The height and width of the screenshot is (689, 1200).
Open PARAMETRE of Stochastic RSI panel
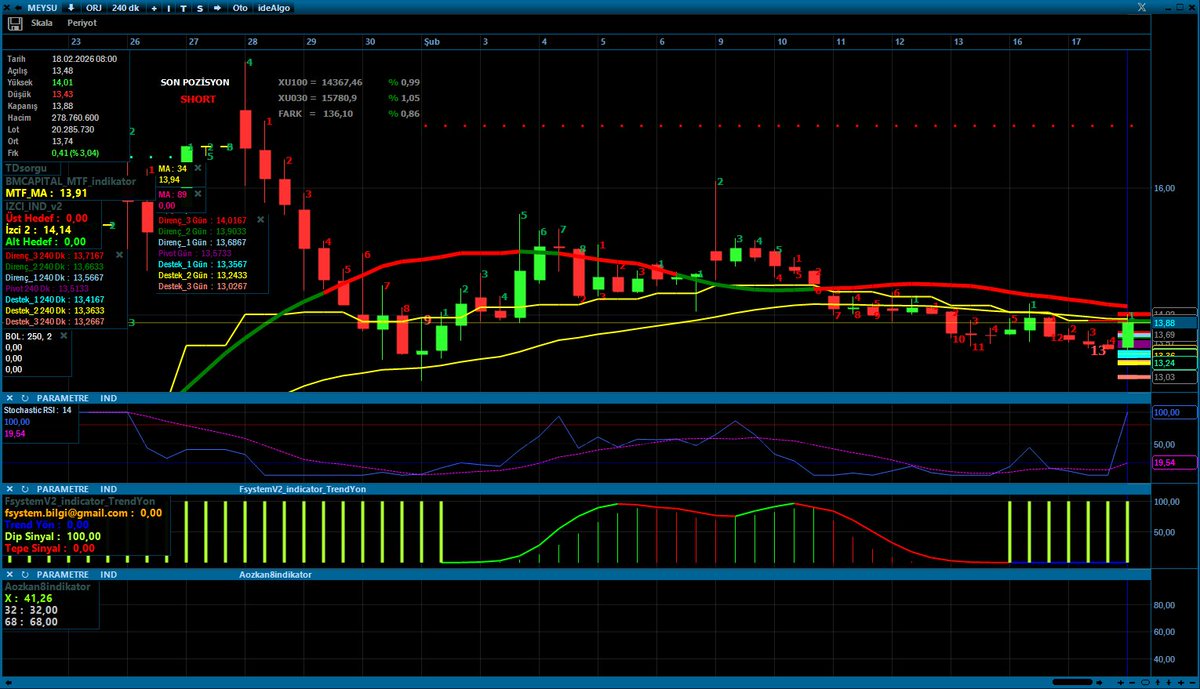[x=61, y=398]
